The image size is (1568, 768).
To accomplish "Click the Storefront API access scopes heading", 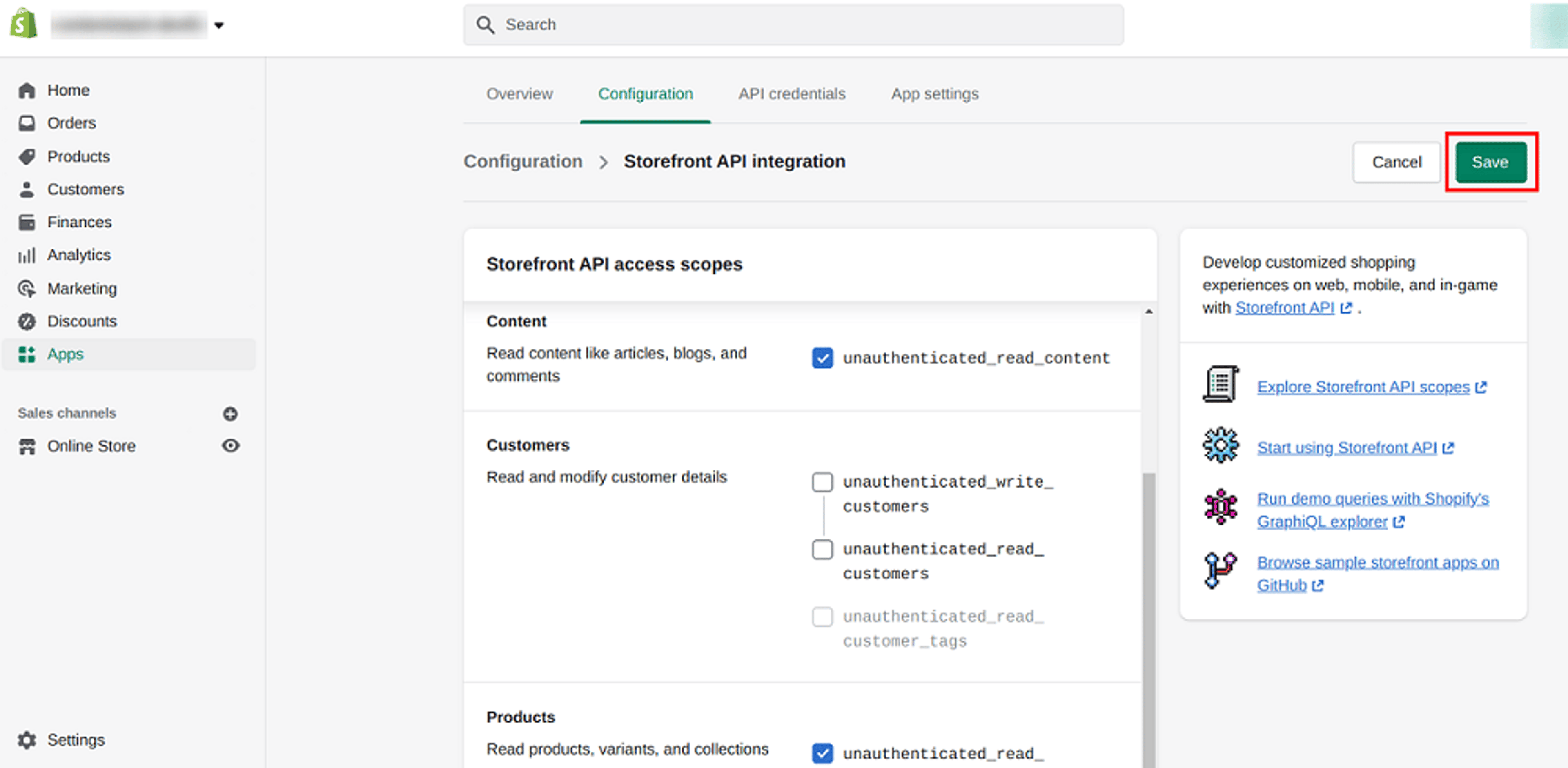I will click(x=614, y=265).
